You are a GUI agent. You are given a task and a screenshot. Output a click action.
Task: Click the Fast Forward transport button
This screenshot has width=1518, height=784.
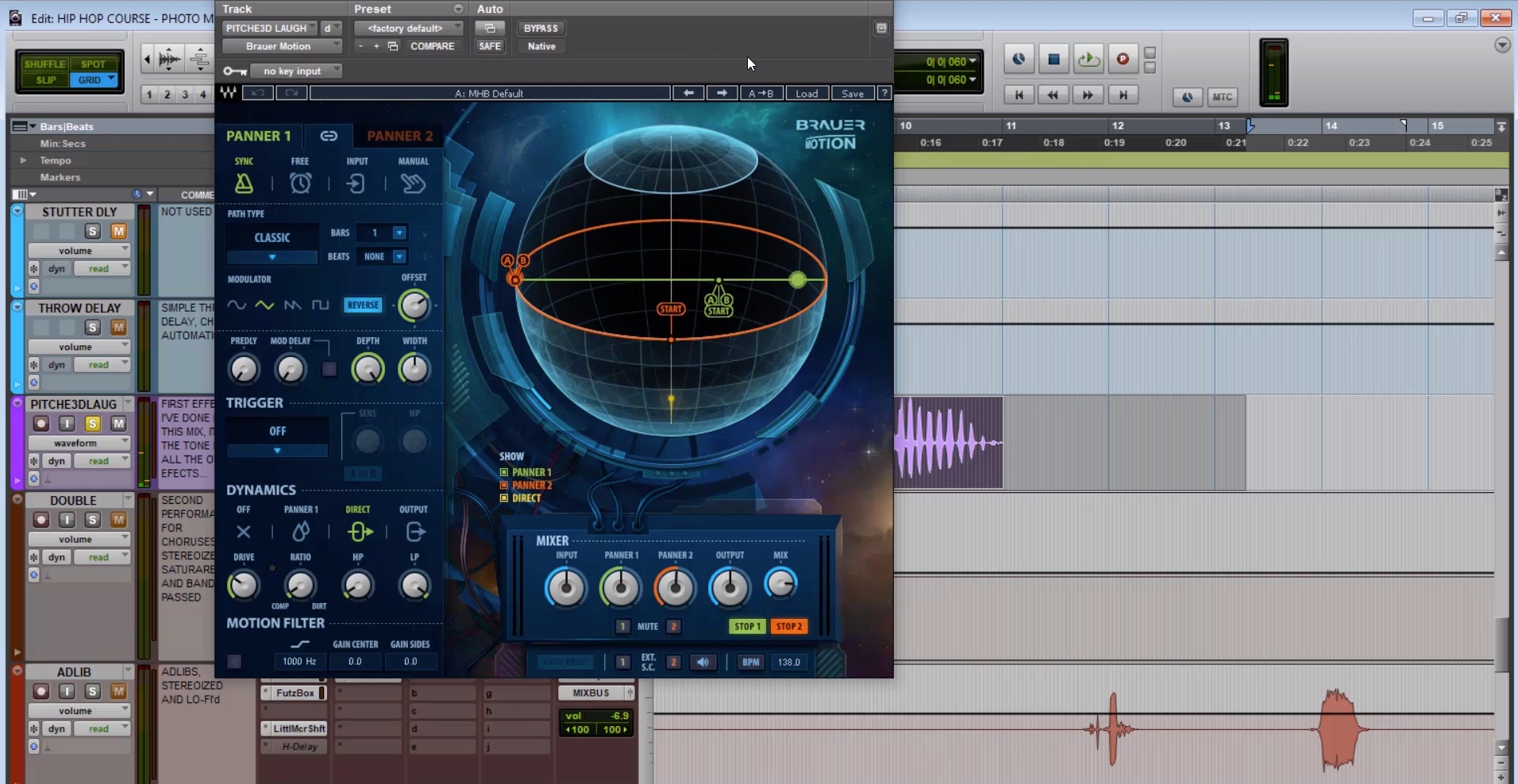click(x=1088, y=95)
